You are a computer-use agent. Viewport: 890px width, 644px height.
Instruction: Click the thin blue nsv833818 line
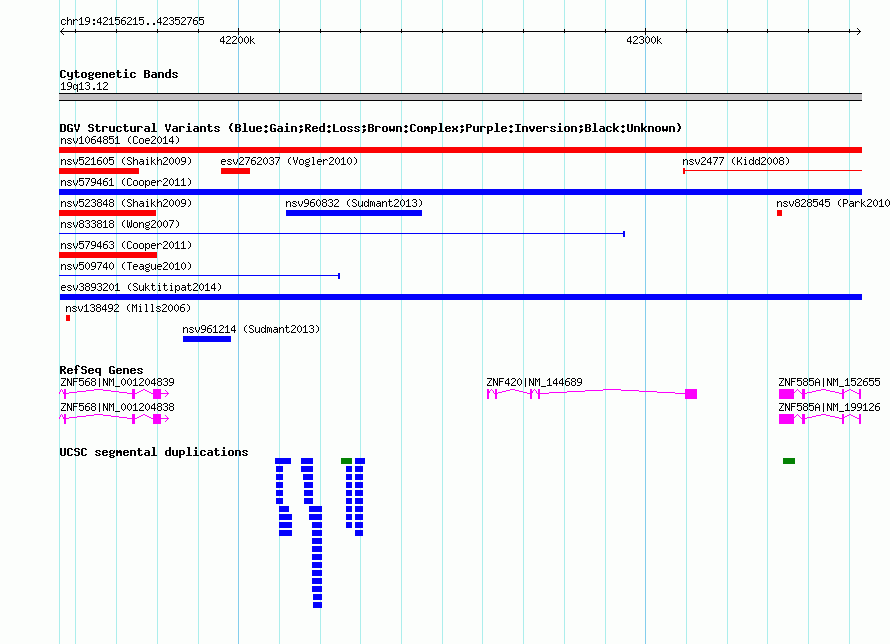coord(342,234)
